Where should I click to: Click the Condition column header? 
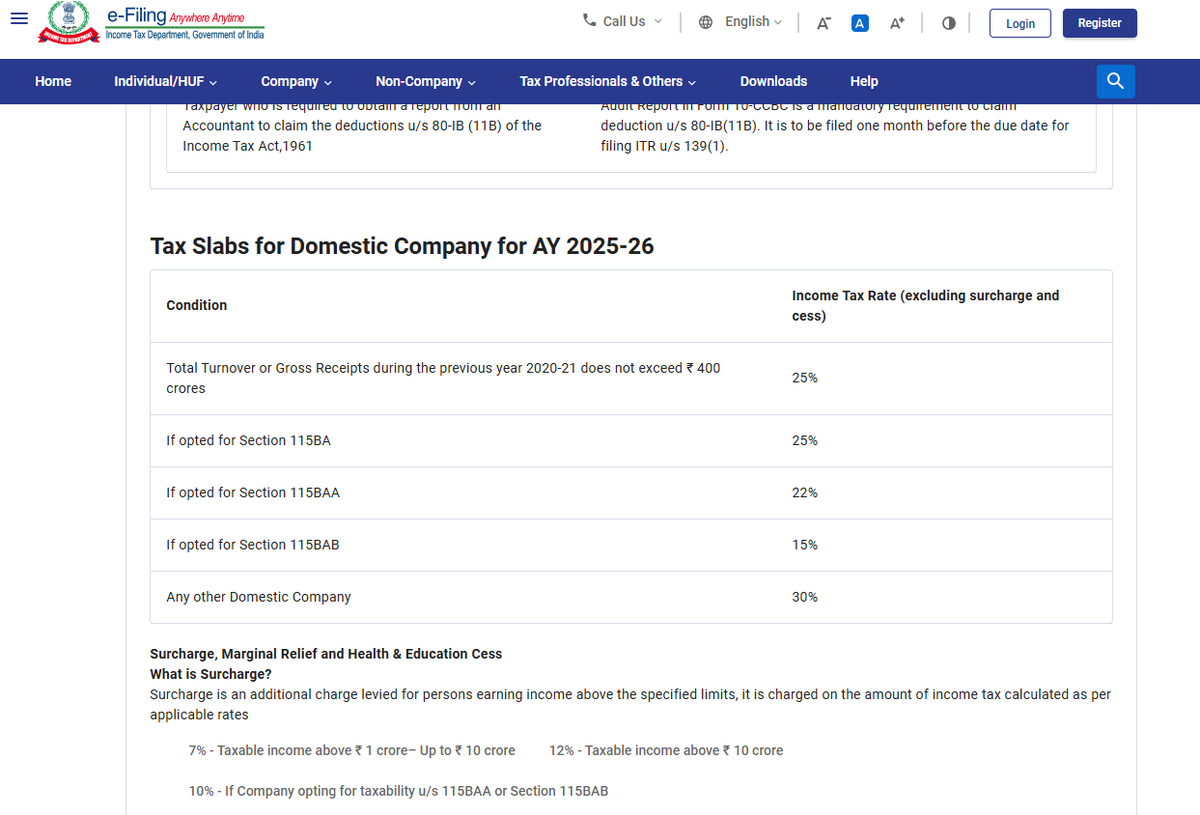[197, 305]
